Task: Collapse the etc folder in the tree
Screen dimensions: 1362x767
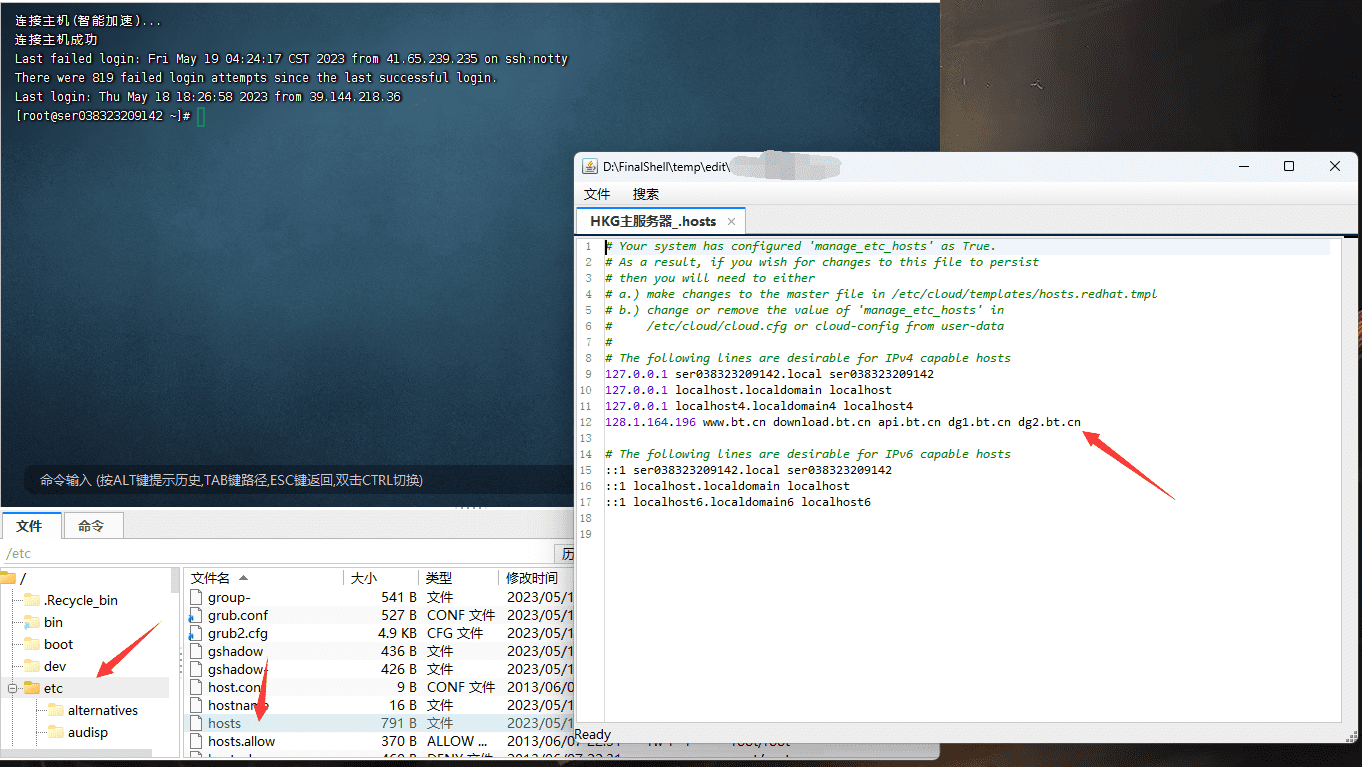Action: [x=14, y=688]
